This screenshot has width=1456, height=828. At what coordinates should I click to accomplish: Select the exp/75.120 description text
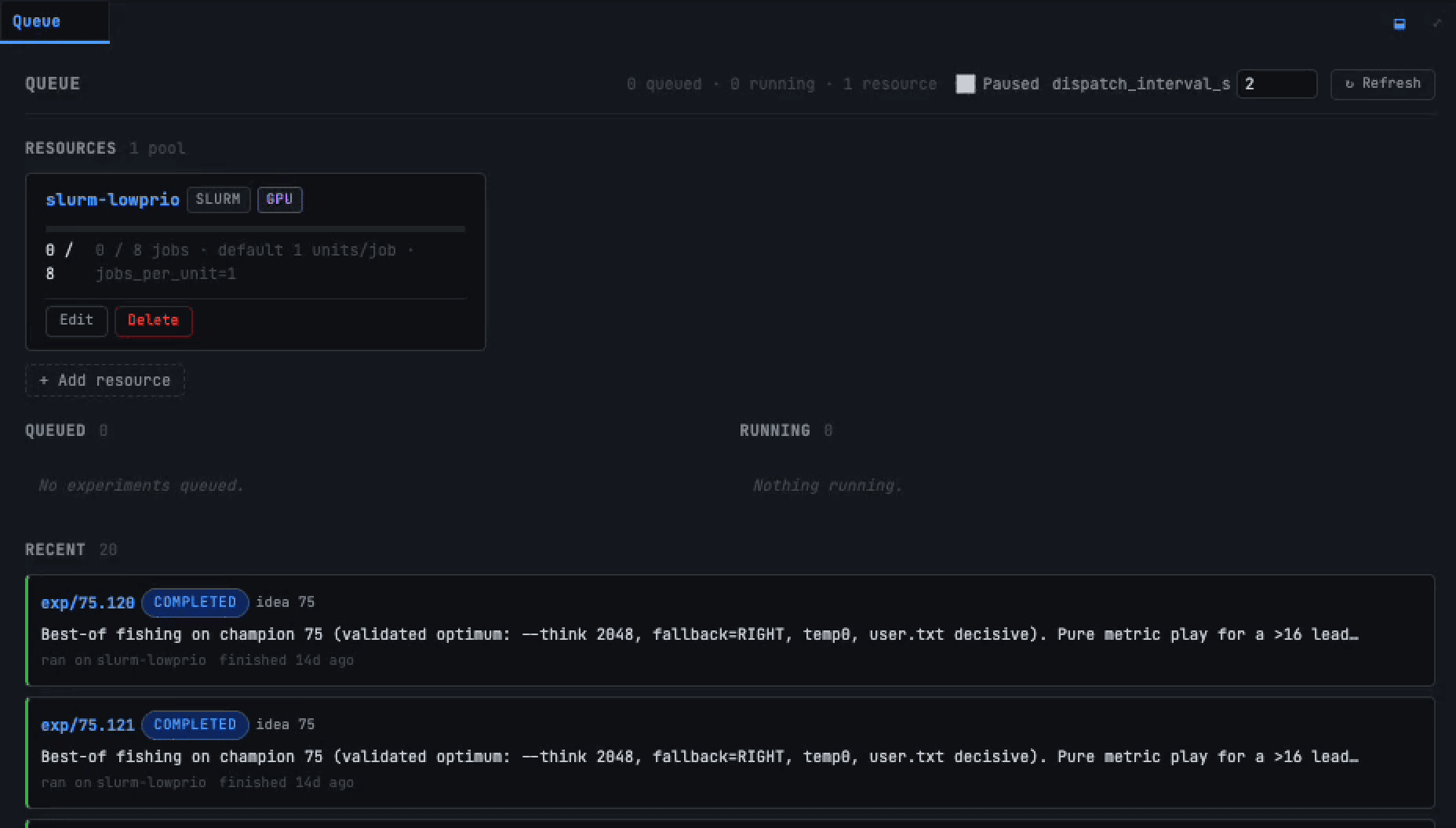(700, 634)
